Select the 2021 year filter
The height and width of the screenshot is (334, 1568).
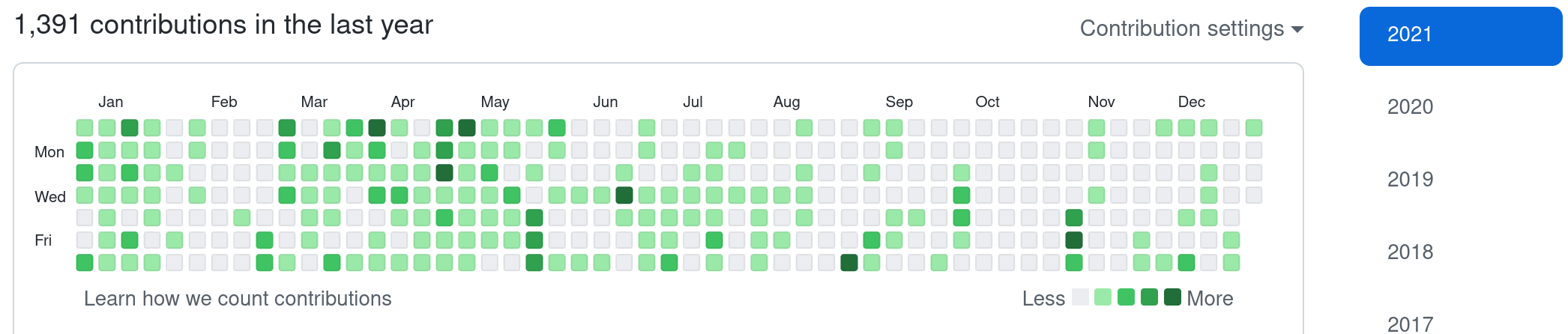(x=1460, y=35)
